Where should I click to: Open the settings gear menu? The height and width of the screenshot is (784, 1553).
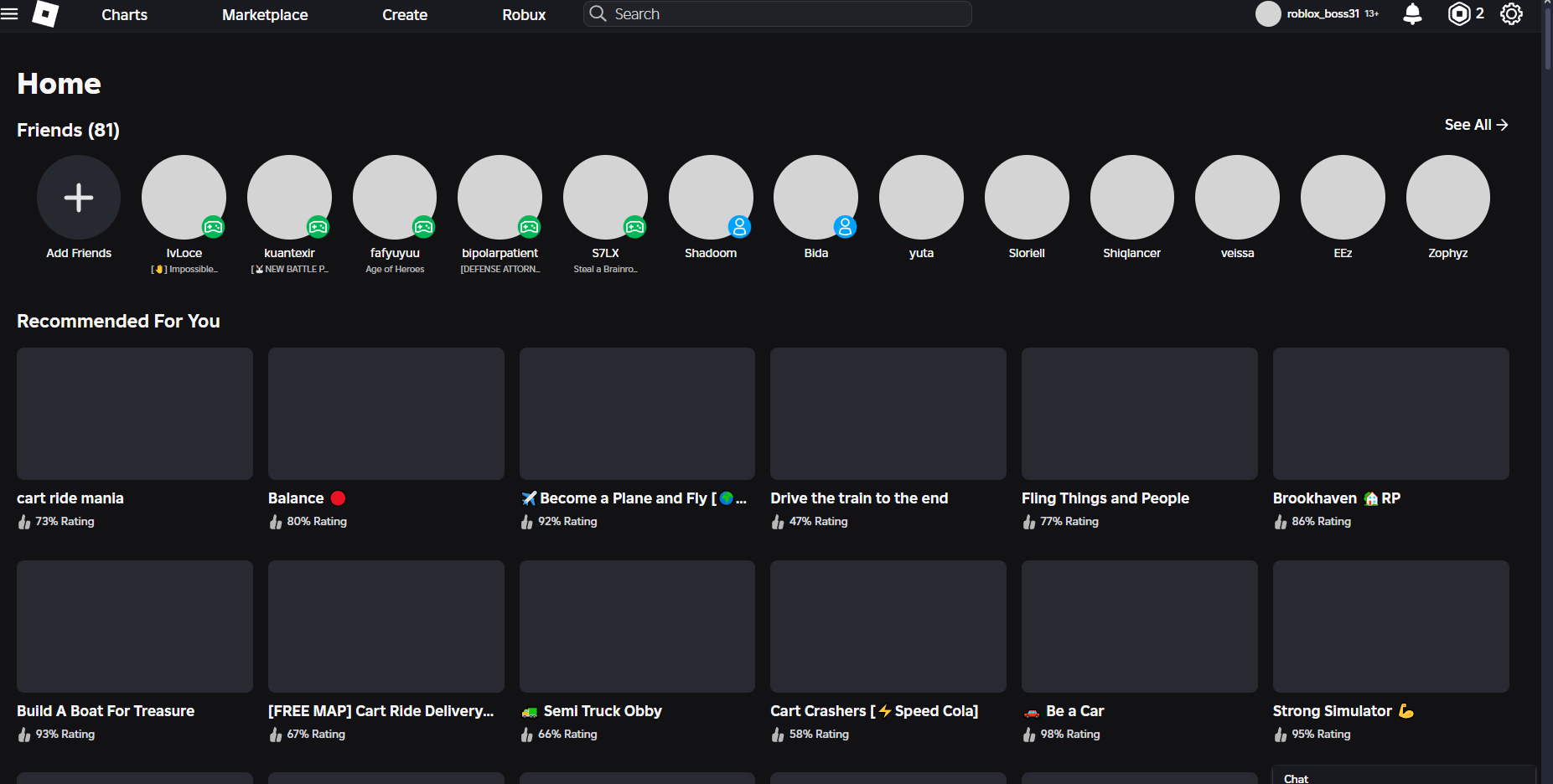(x=1511, y=14)
